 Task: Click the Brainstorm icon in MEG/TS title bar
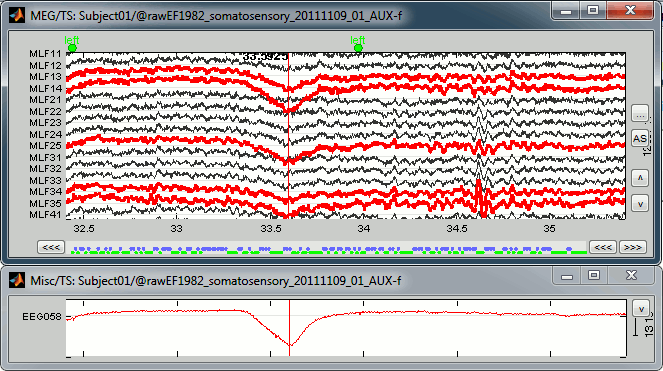click(17, 16)
